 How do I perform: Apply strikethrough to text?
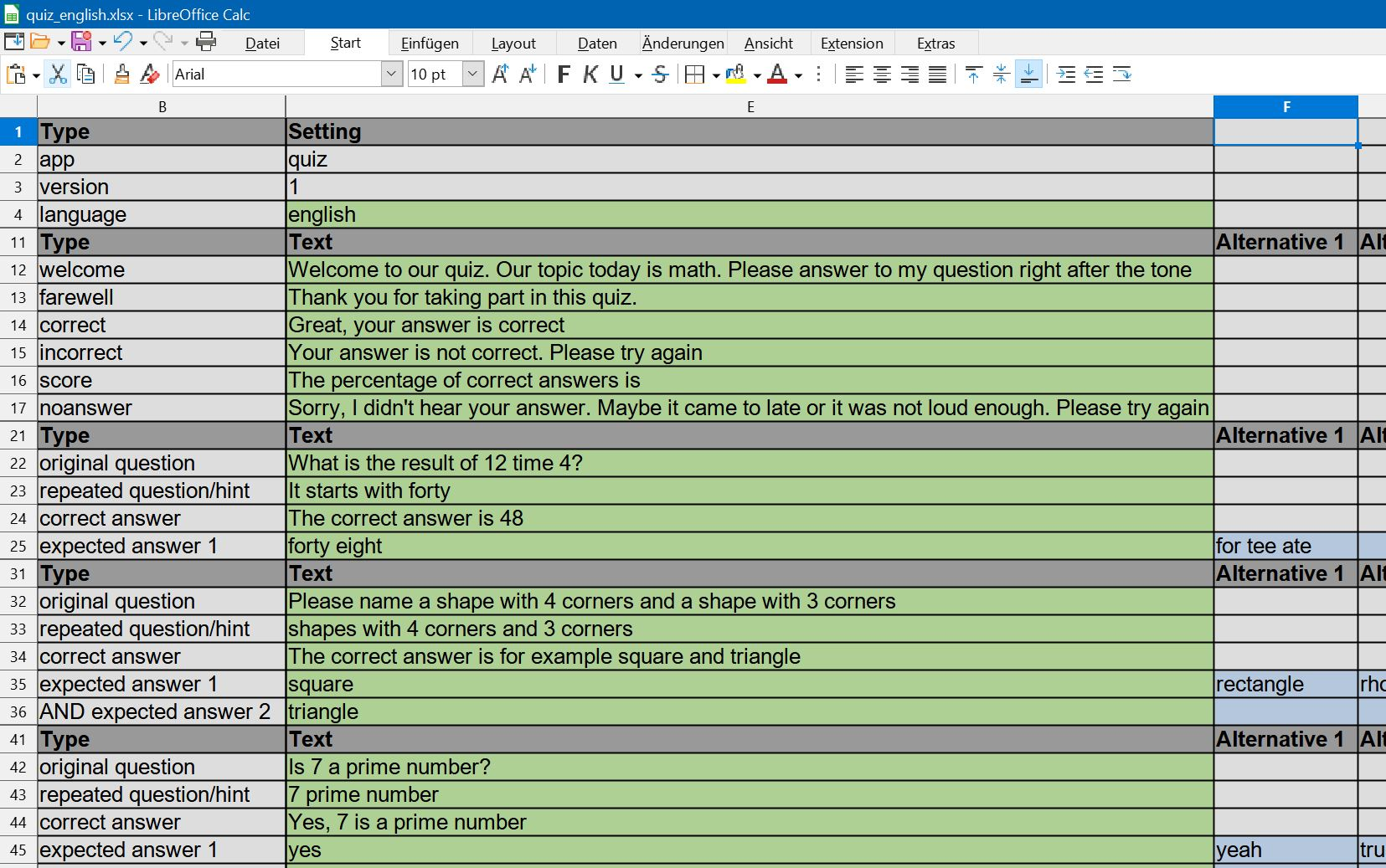pos(660,74)
